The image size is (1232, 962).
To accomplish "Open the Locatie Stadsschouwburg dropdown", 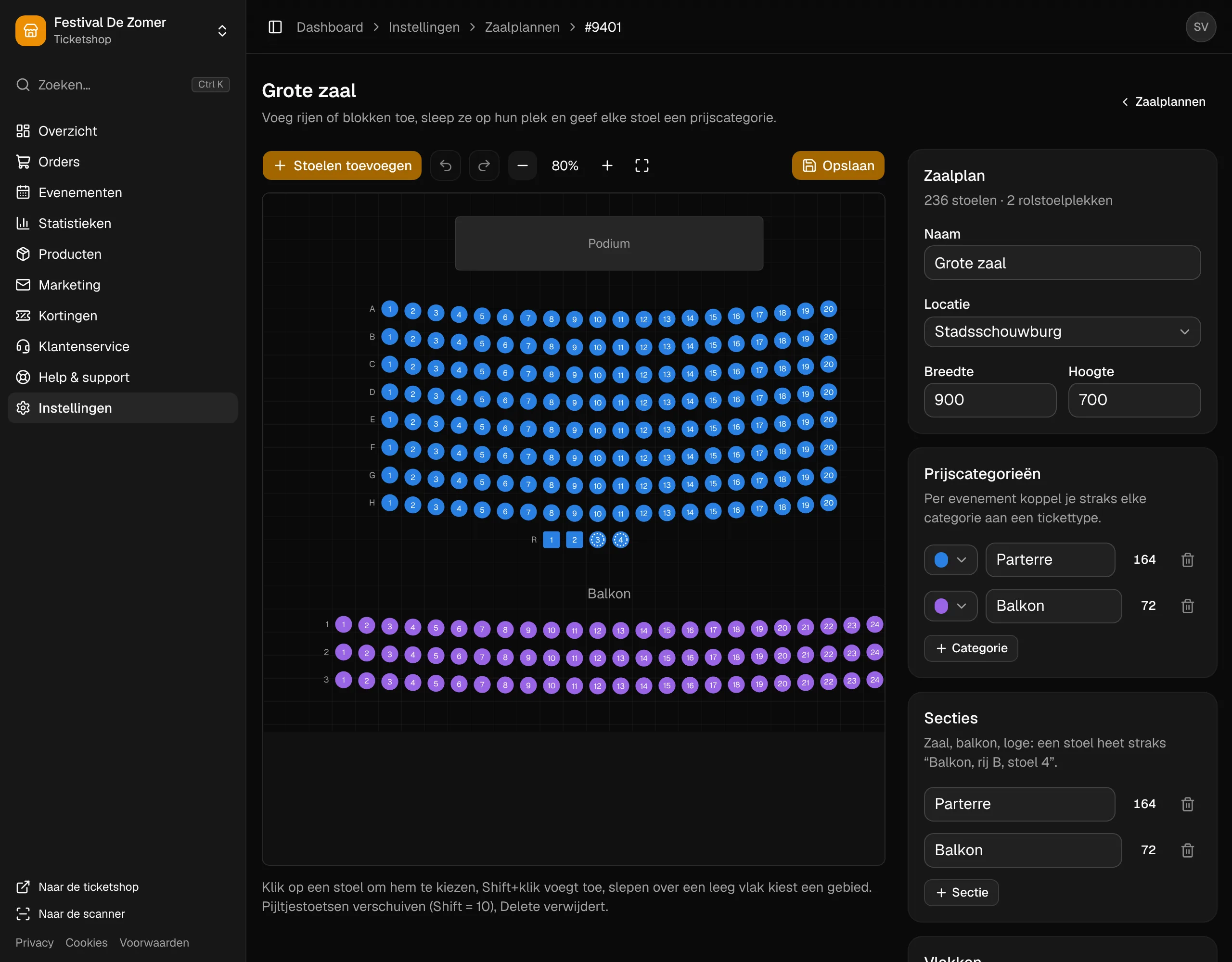I will (1062, 331).
